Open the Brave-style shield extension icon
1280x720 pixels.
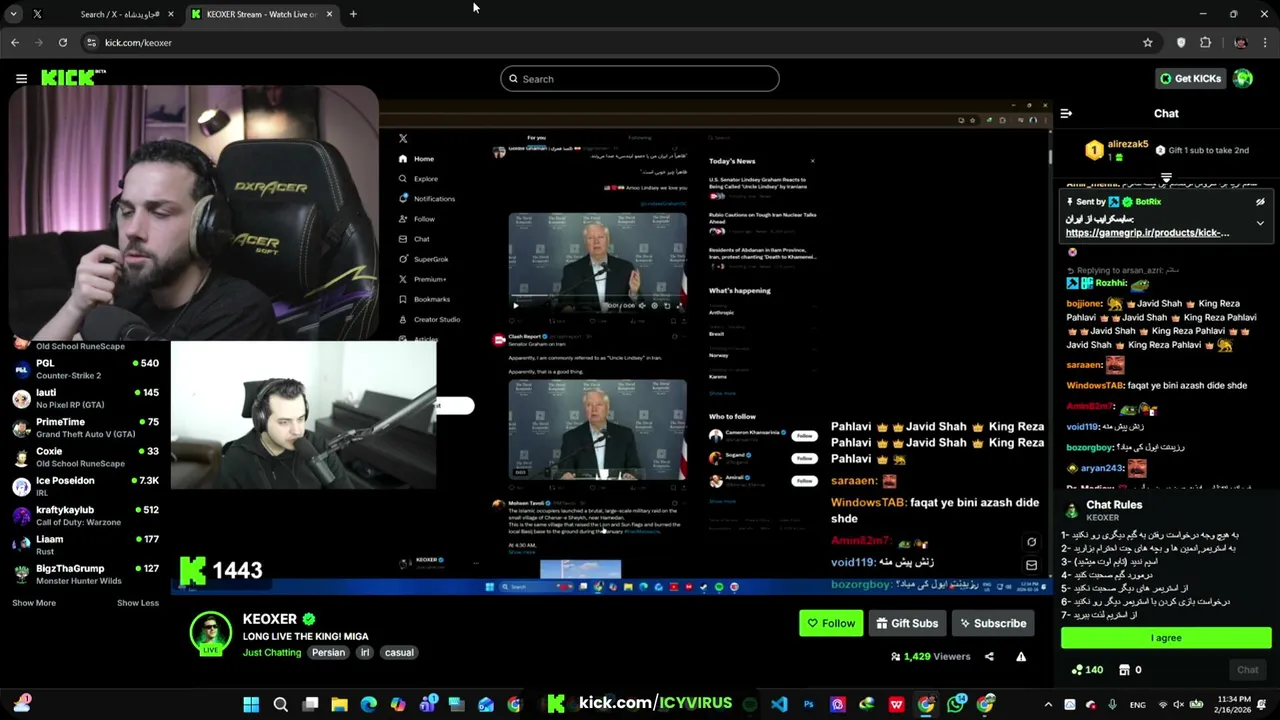[x=1181, y=42]
